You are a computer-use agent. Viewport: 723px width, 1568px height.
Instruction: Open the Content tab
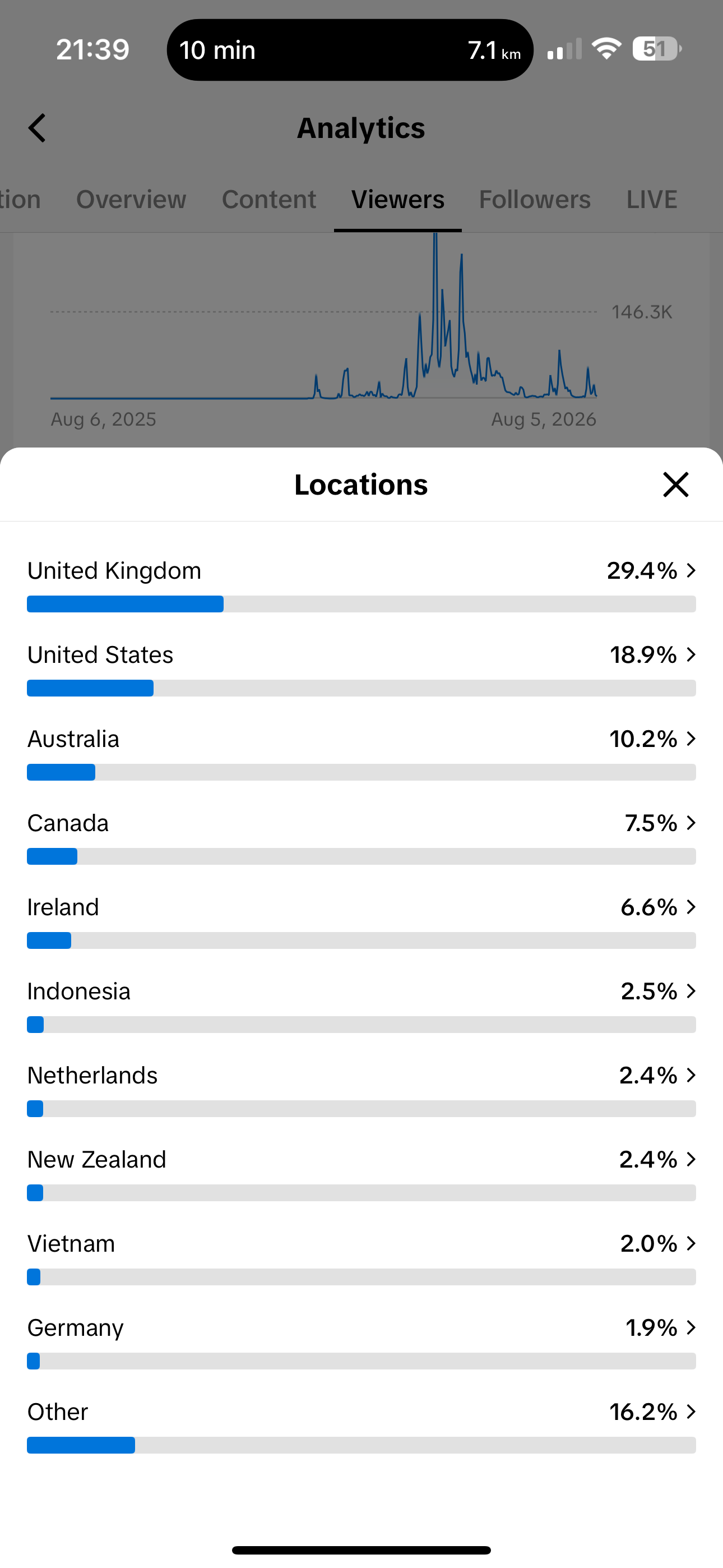pyautogui.click(x=268, y=200)
